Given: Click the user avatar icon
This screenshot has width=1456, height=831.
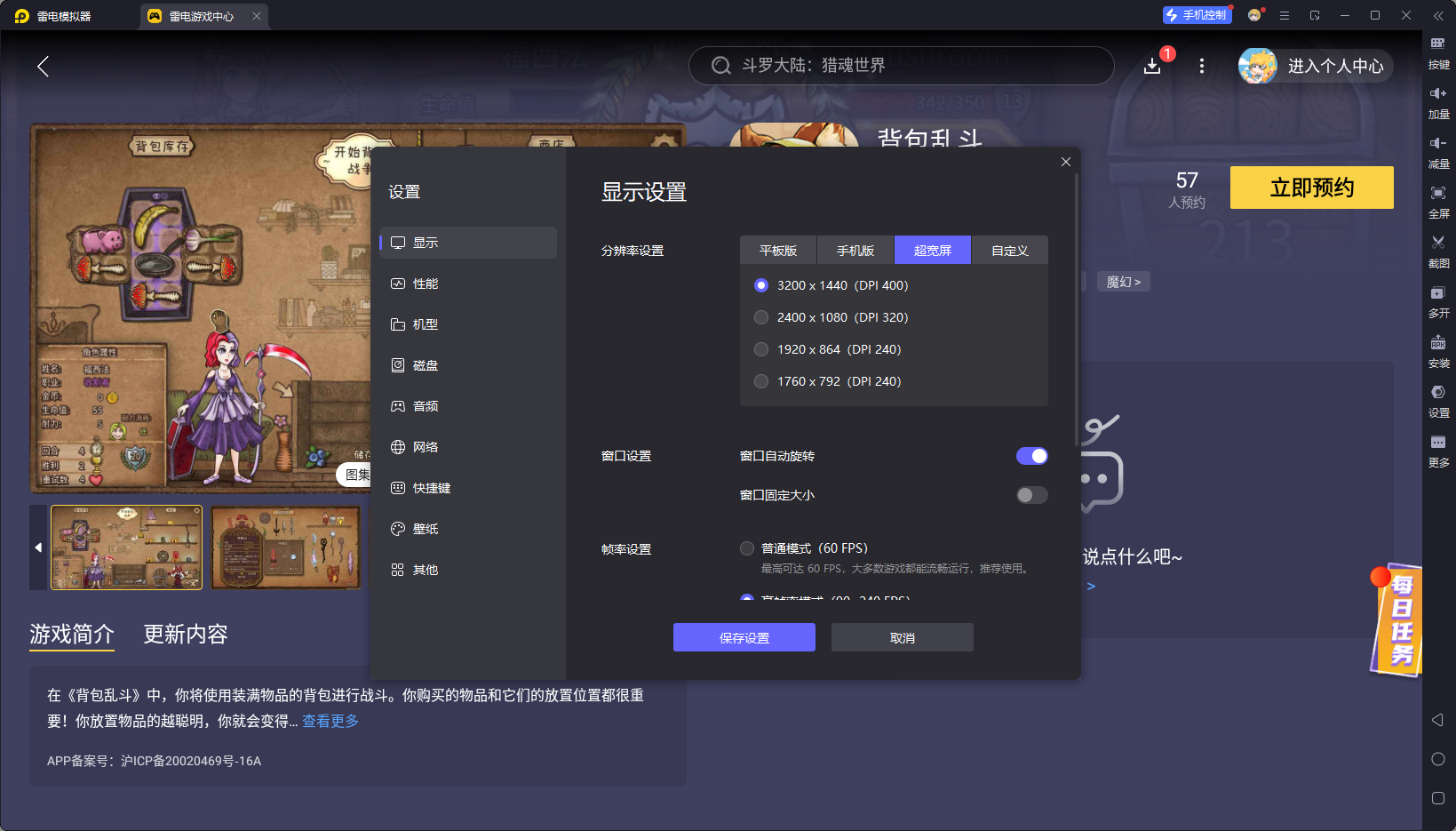Looking at the screenshot, I should [x=1258, y=66].
